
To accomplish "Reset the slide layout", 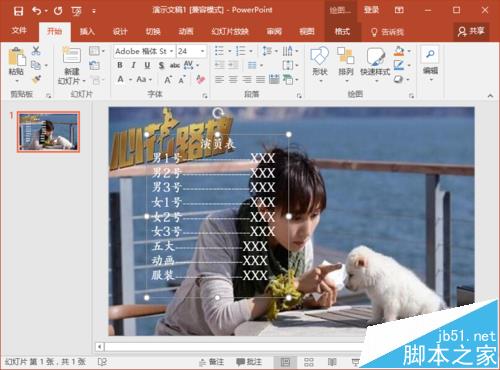I will (94, 65).
